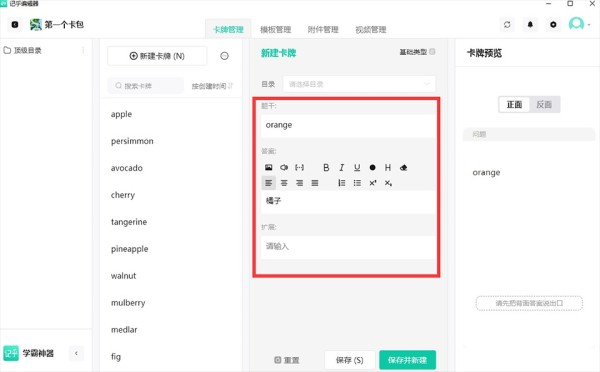Screen dimensions: 600x372
Task: Click the question field containing orange
Action: coord(347,125)
